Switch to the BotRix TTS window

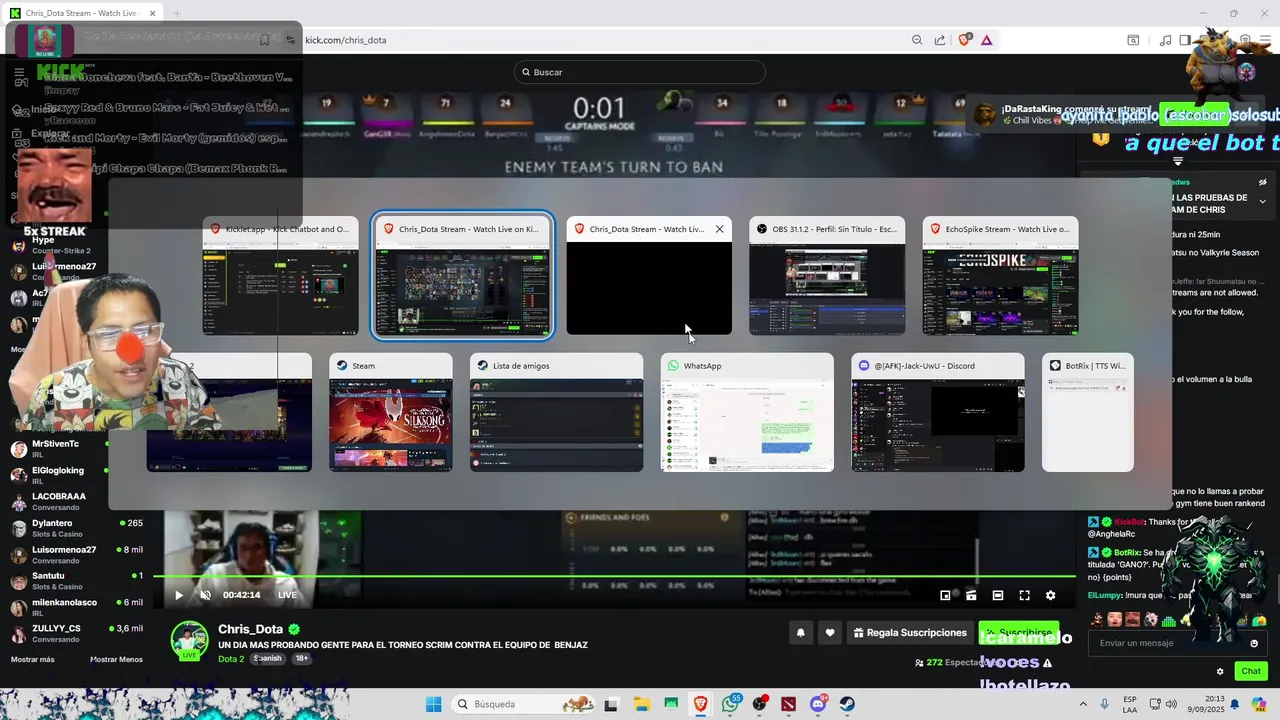pos(1088,412)
